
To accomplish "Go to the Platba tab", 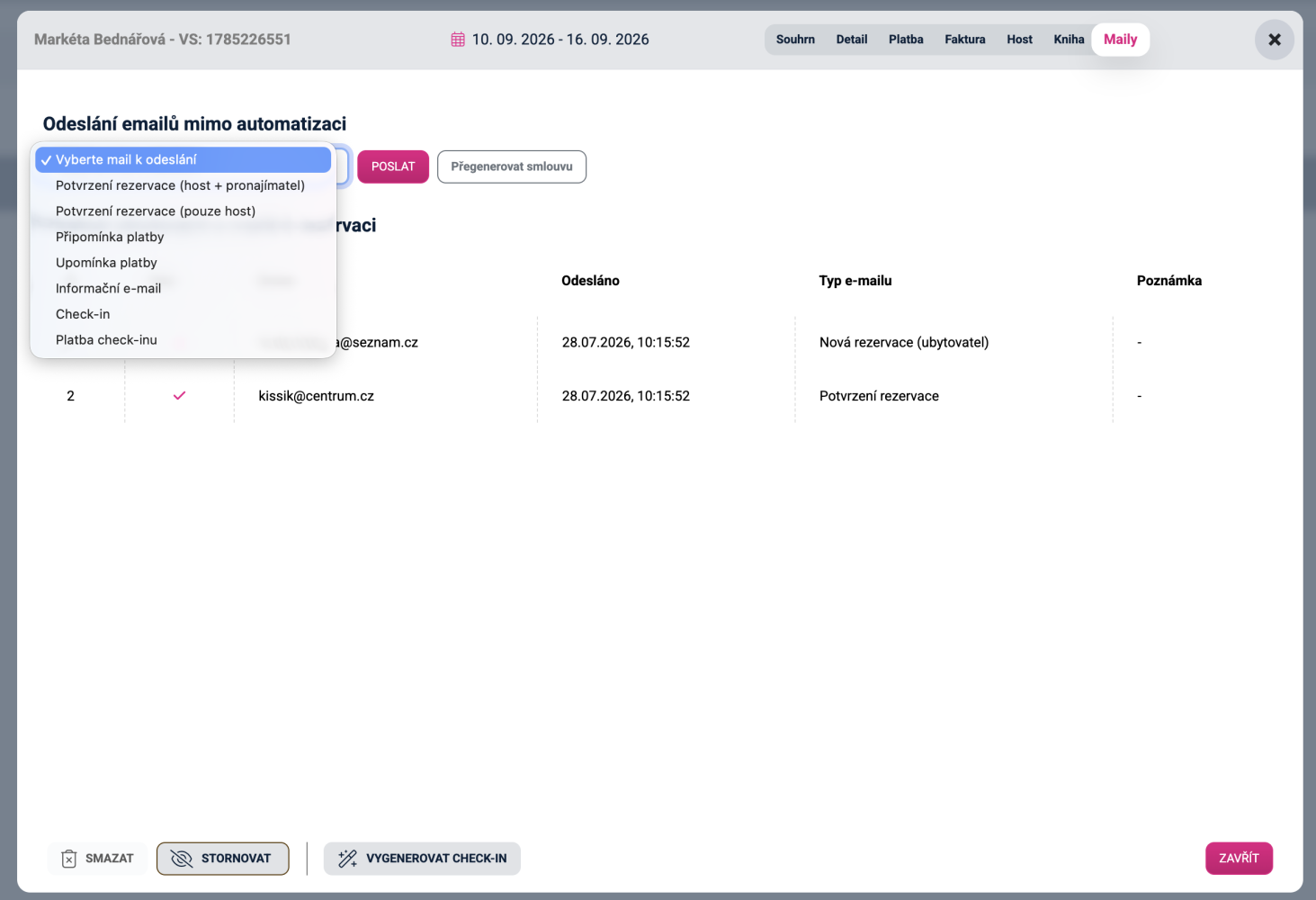I will (906, 40).
